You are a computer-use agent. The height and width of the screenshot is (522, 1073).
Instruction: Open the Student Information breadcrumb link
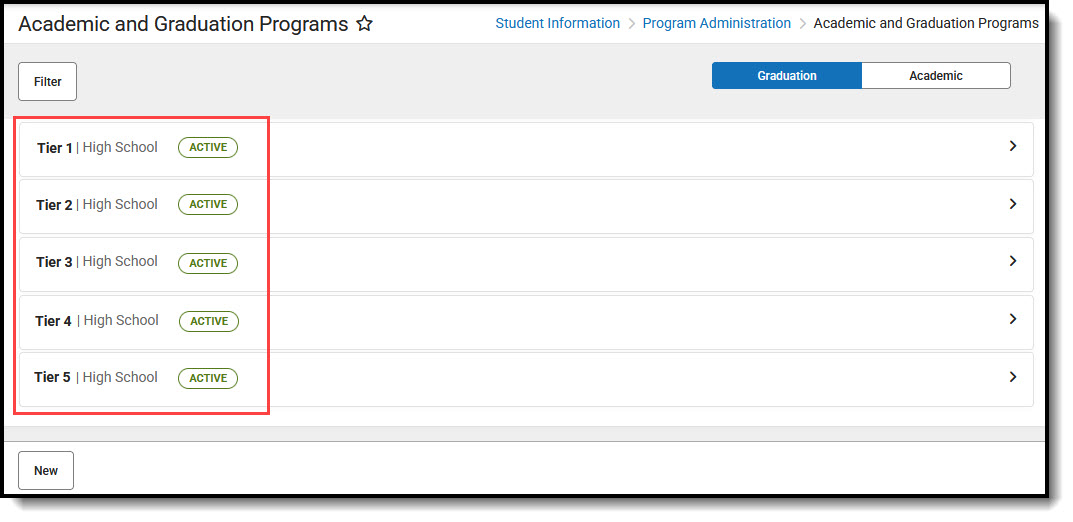(x=557, y=23)
